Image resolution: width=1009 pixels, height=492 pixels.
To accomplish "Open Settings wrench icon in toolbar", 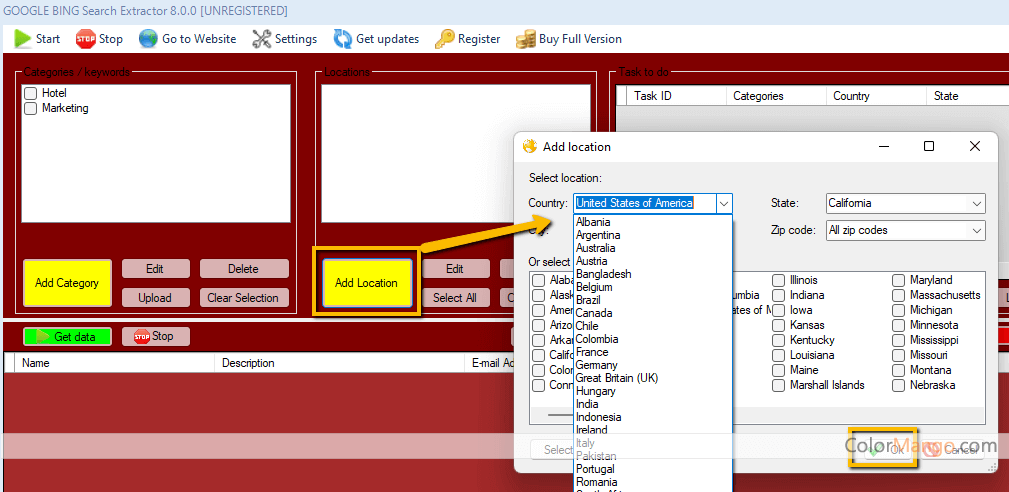I will tap(261, 39).
